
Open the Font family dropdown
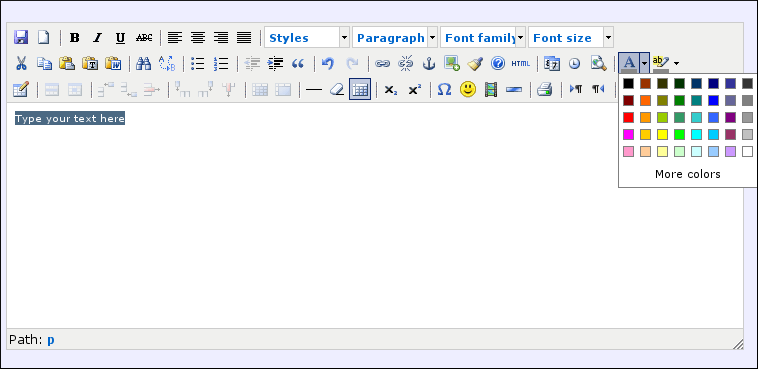482,37
